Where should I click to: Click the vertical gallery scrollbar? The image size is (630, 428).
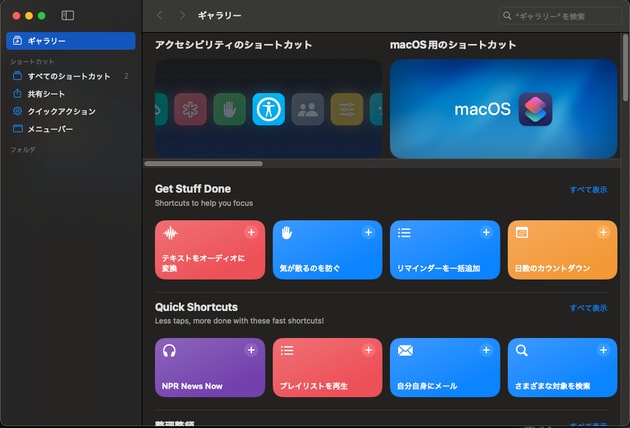pos(625,68)
